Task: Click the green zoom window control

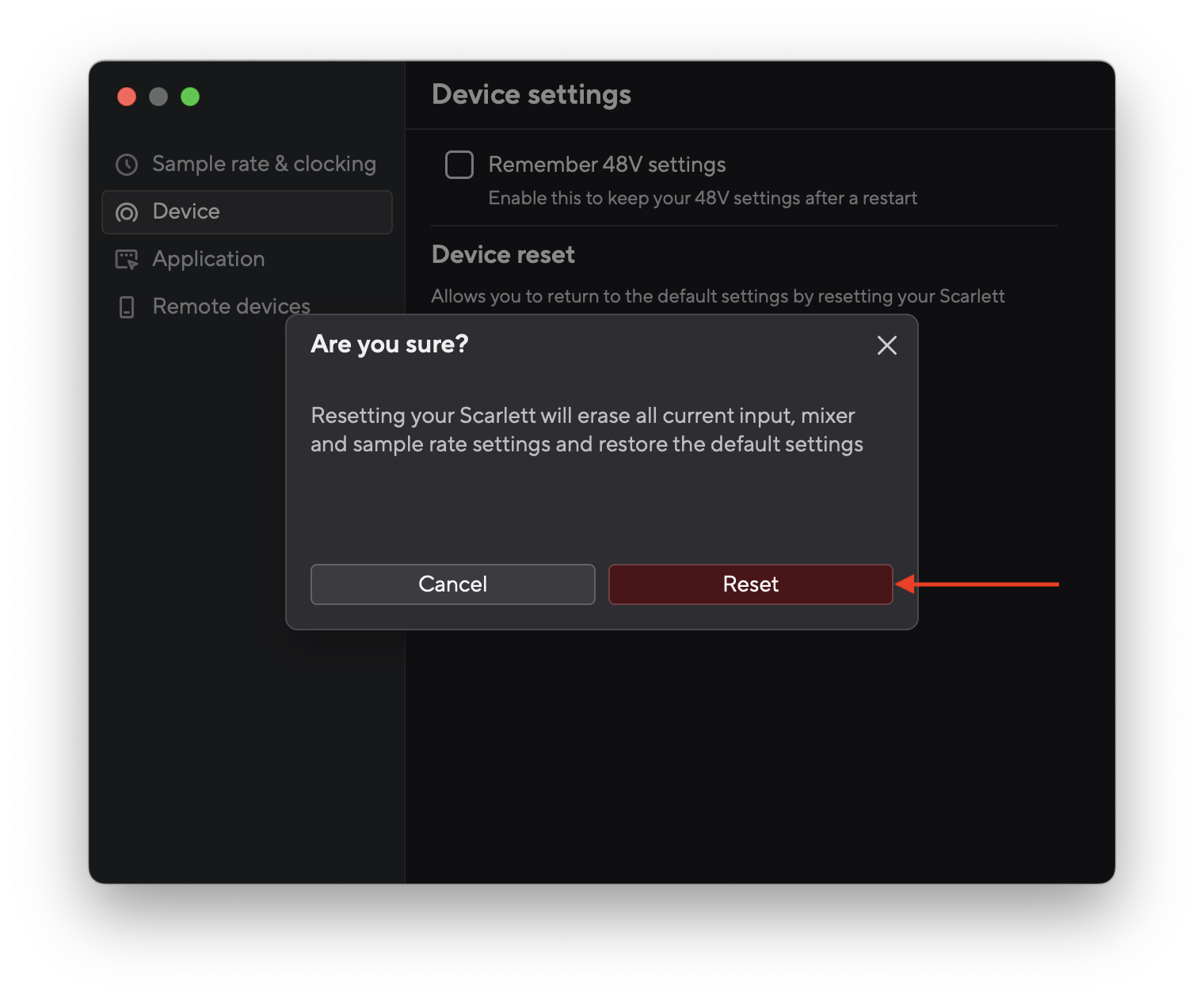Action: [190, 96]
